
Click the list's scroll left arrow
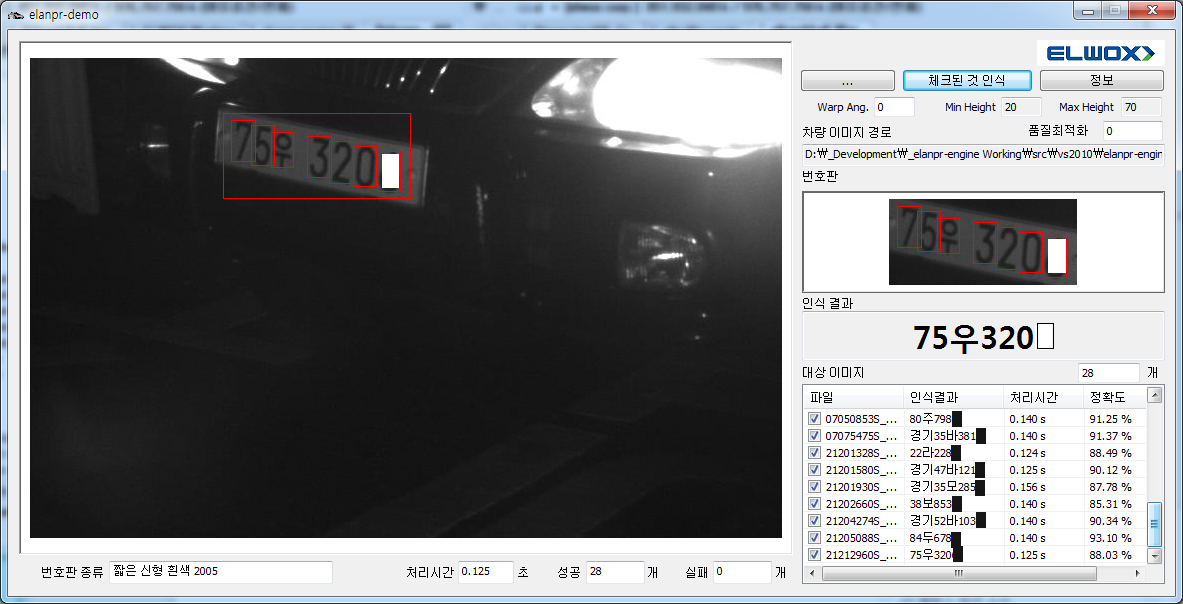(812, 573)
